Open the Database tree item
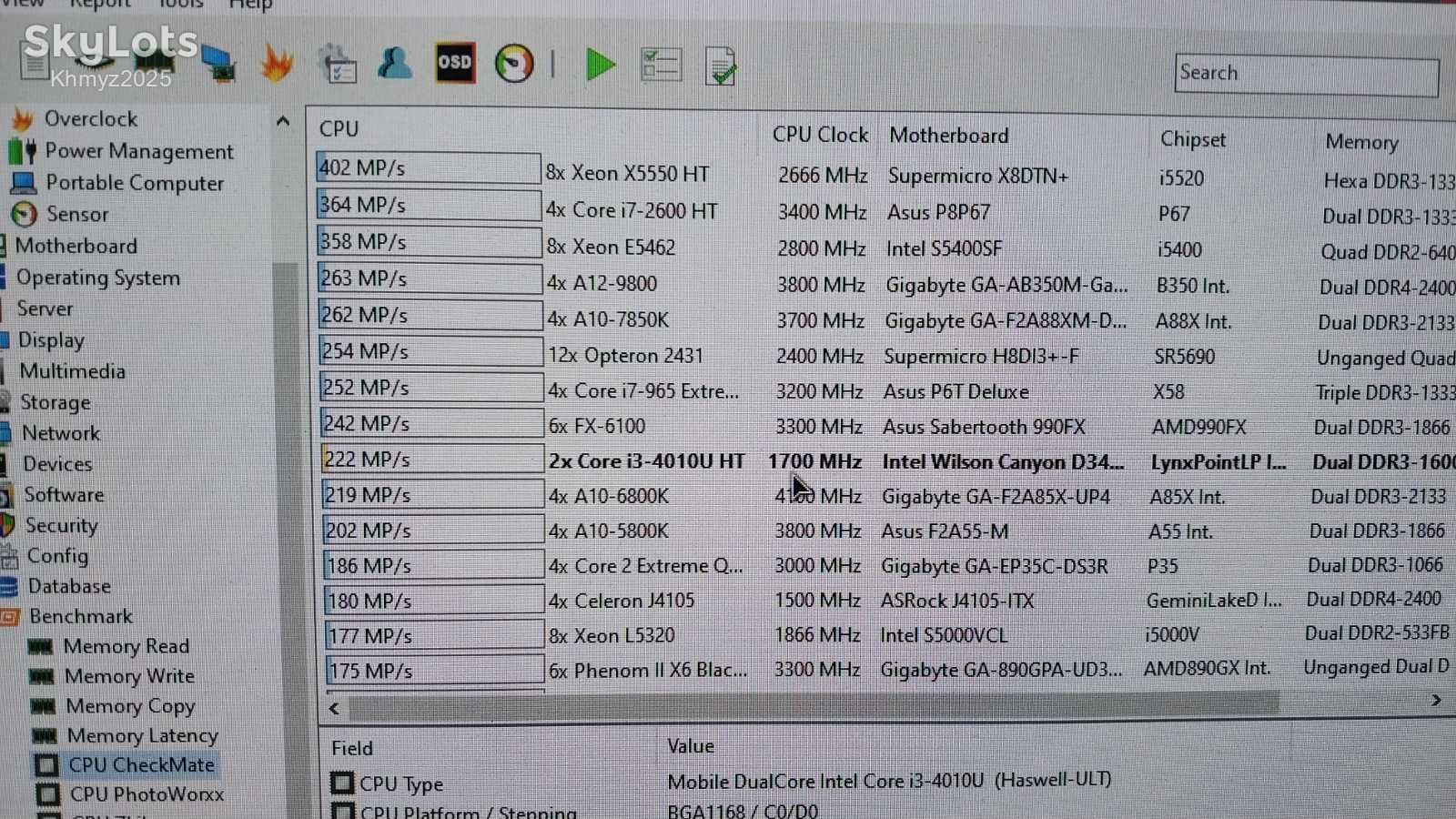The height and width of the screenshot is (819, 1456). [x=69, y=586]
